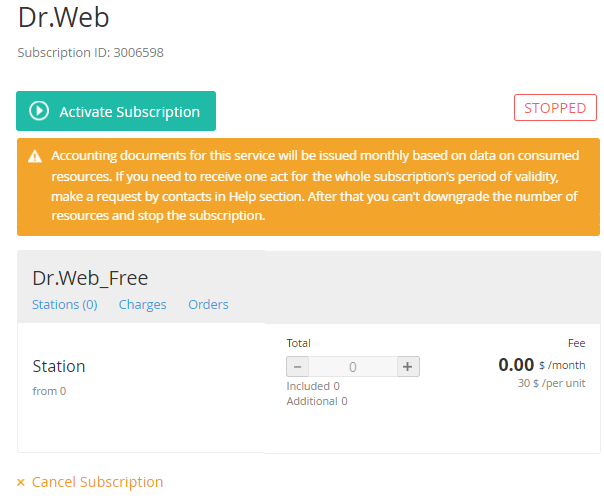Open the Charges tab
Image resolution: width=604 pixels, height=500 pixels.
pyautogui.click(x=143, y=304)
